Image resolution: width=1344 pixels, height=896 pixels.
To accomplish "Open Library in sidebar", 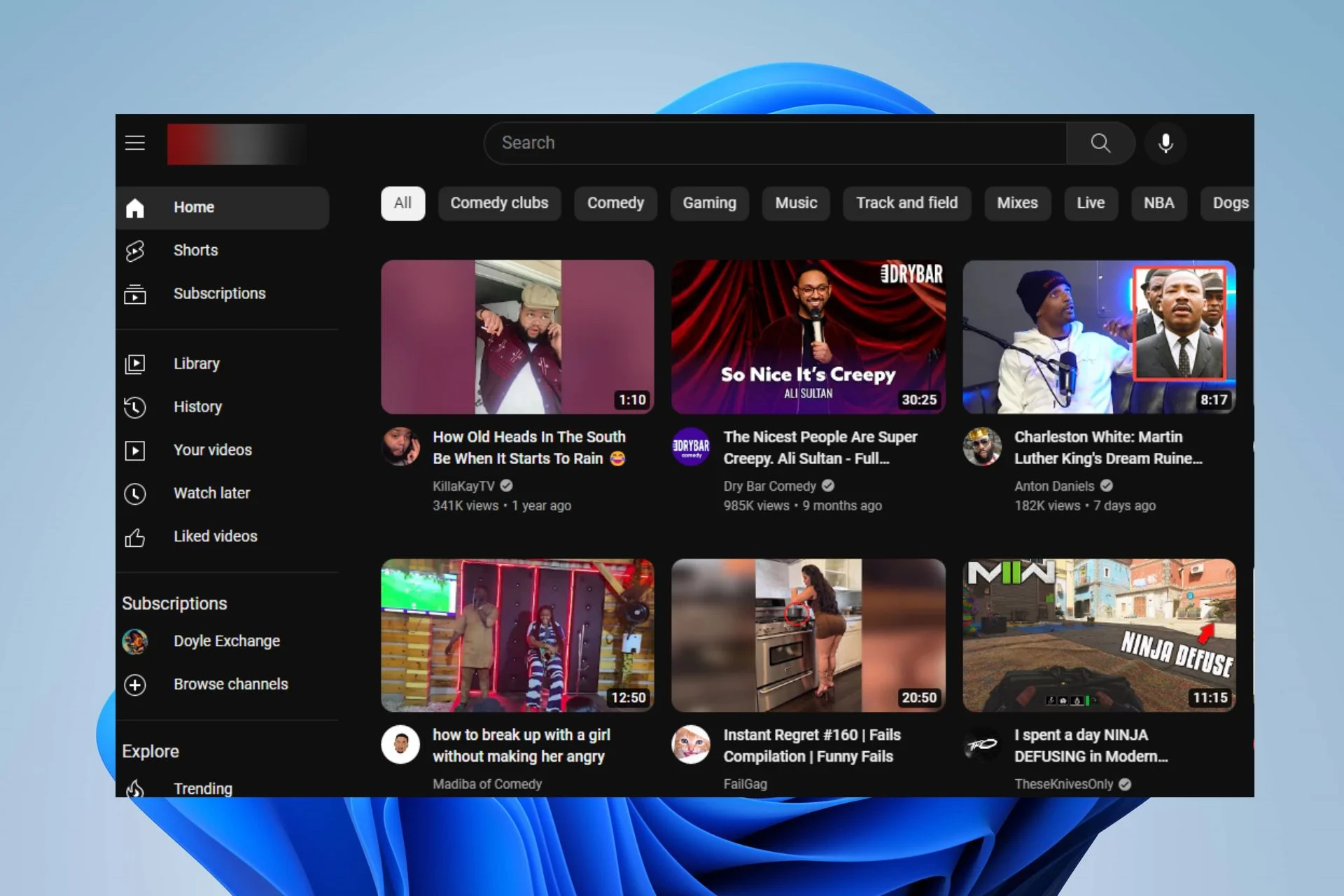I will click(196, 364).
